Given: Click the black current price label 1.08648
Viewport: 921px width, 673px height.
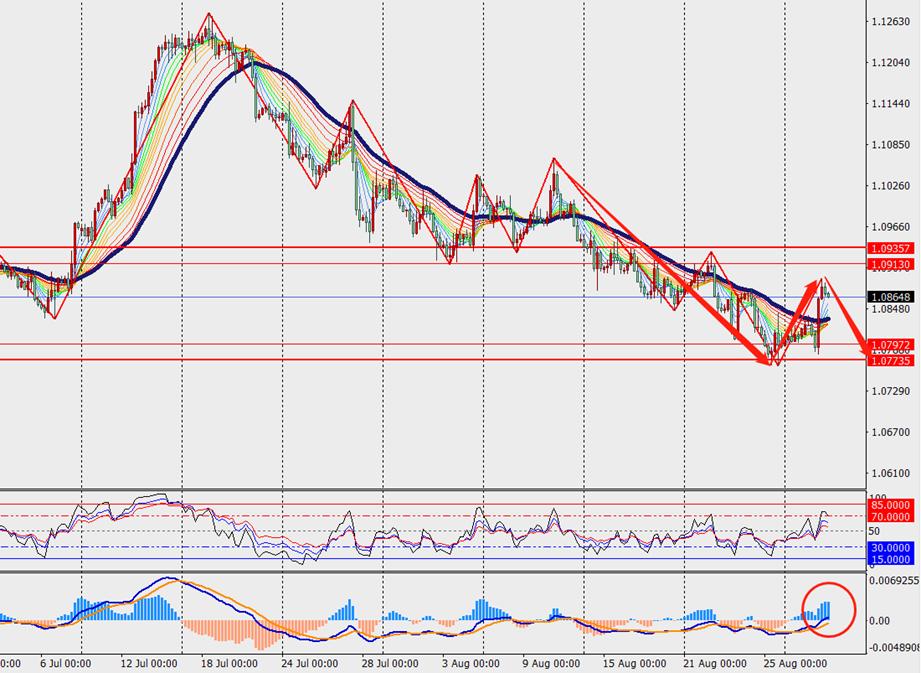Looking at the screenshot, I should 890,297.
